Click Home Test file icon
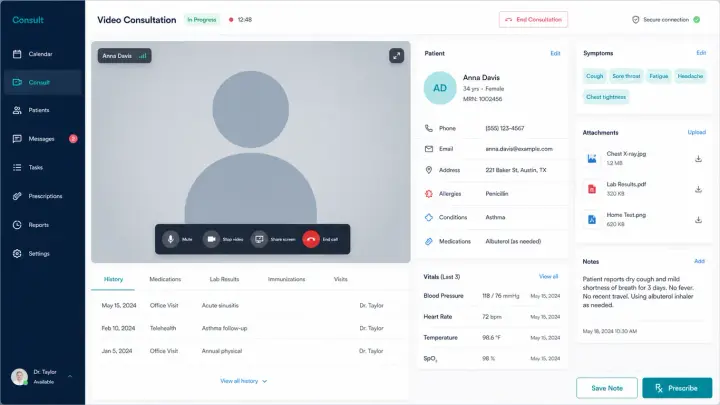Screen dimensions: 720x405 (592, 220)
